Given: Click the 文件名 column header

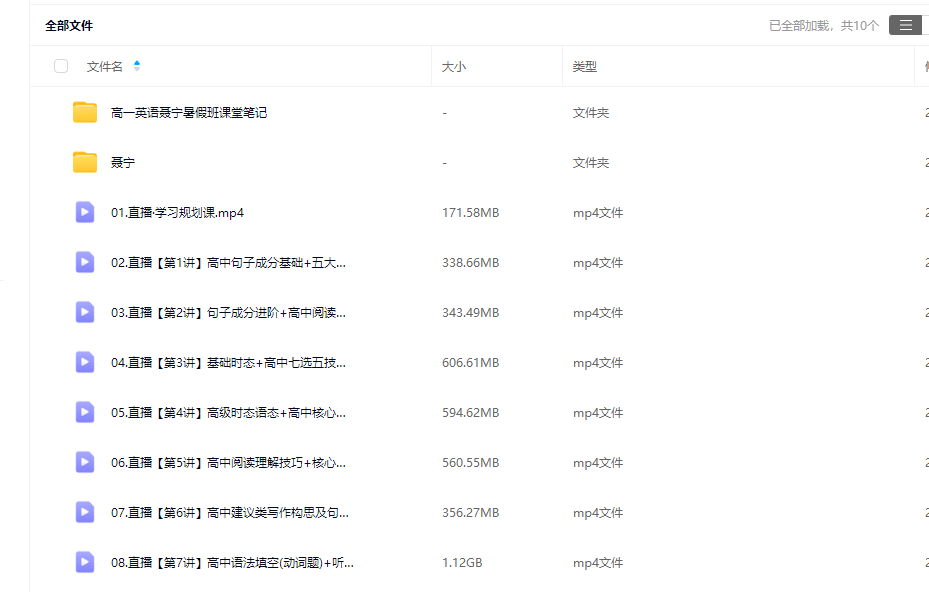Looking at the screenshot, I should pos(105,67).
